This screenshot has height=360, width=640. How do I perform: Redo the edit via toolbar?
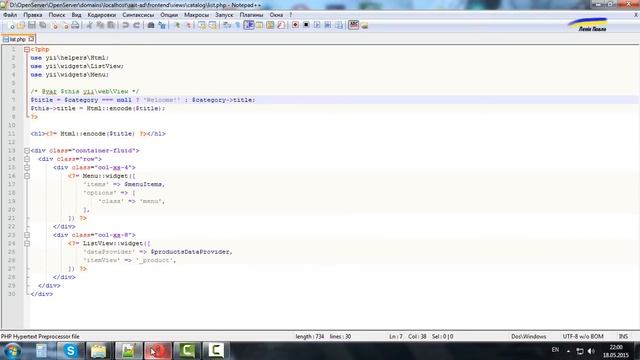(x=137, y=25)
